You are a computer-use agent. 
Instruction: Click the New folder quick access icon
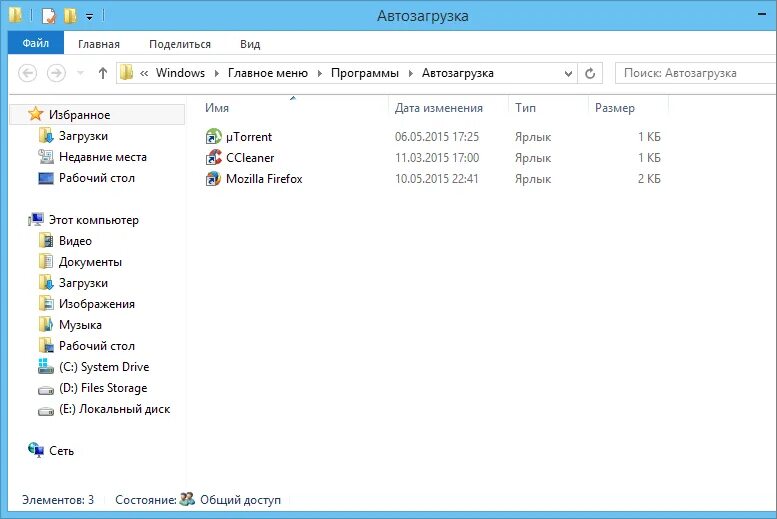(x=70, y=16)
